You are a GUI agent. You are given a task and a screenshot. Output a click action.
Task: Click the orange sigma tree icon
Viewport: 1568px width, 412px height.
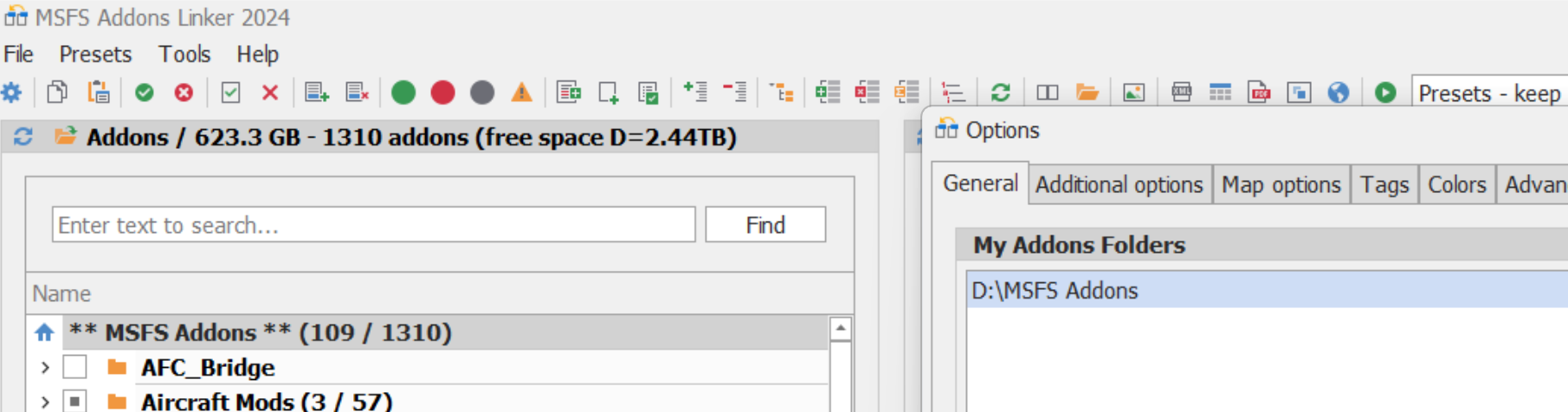907,92
